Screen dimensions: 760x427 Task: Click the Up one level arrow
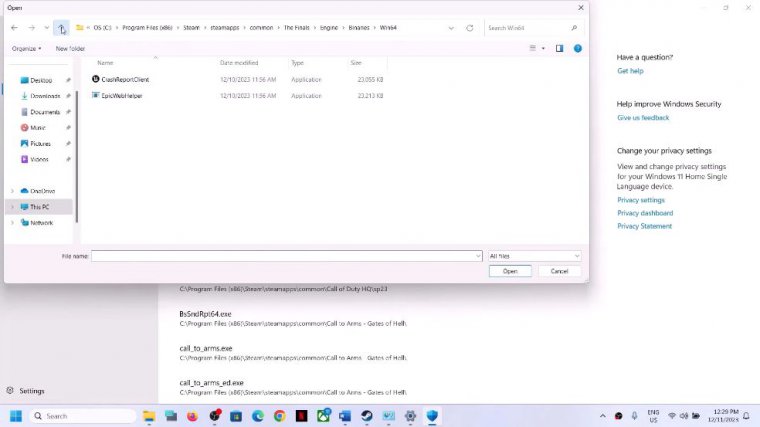pos(61,28)
